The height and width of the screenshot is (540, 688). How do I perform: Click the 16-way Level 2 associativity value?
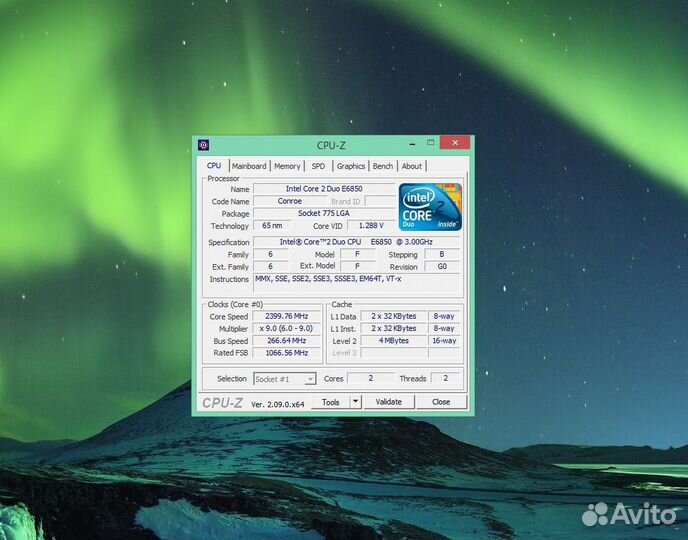(x=444, y=341)
